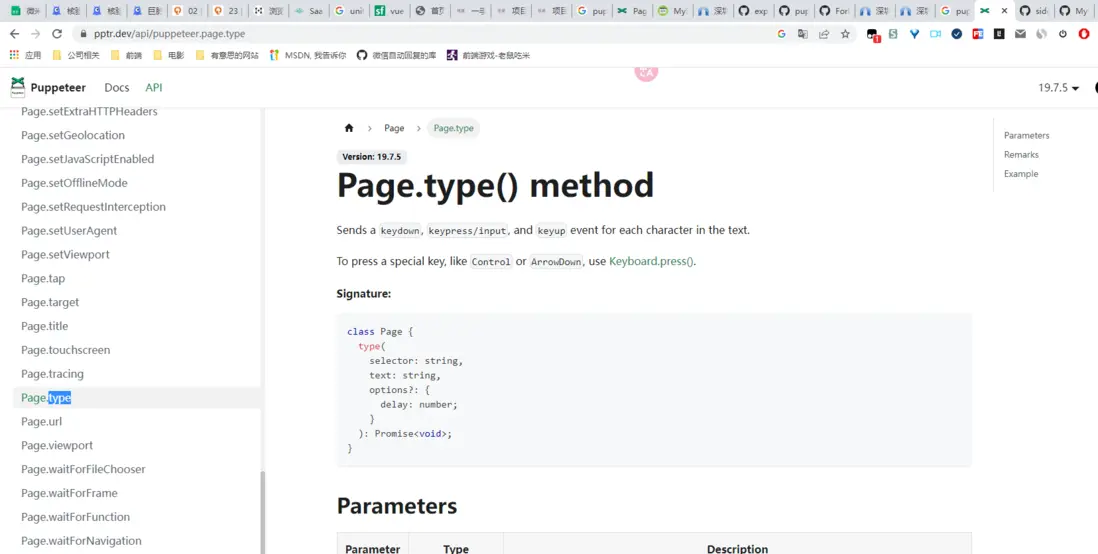The width and height of the screenshot is (1098, 554).
Task: Open Page.waitForNavigation in the sidebar
Action: 81,541
